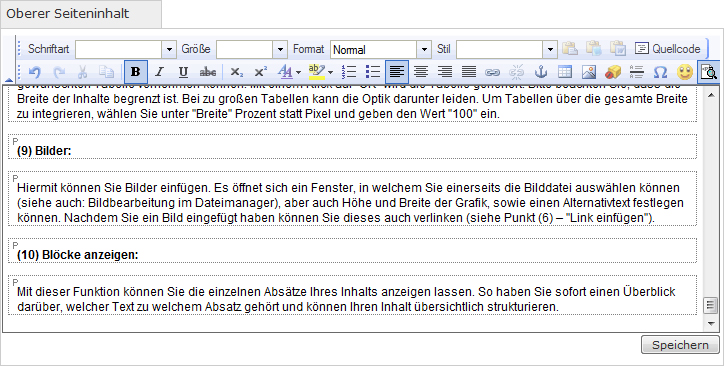Viewport: 724px width, 366px height.
Task: Insert a table
Action: click(x=565, y=72)
